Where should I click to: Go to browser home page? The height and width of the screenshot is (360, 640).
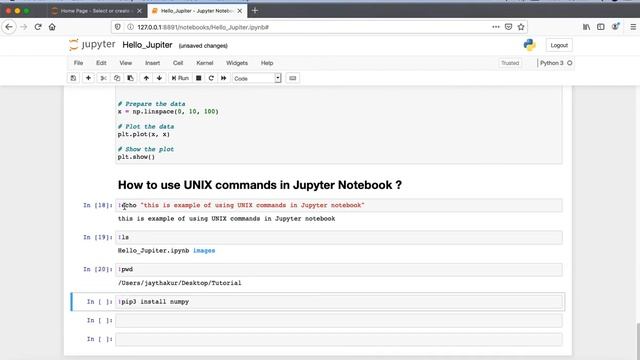(52, 27)
